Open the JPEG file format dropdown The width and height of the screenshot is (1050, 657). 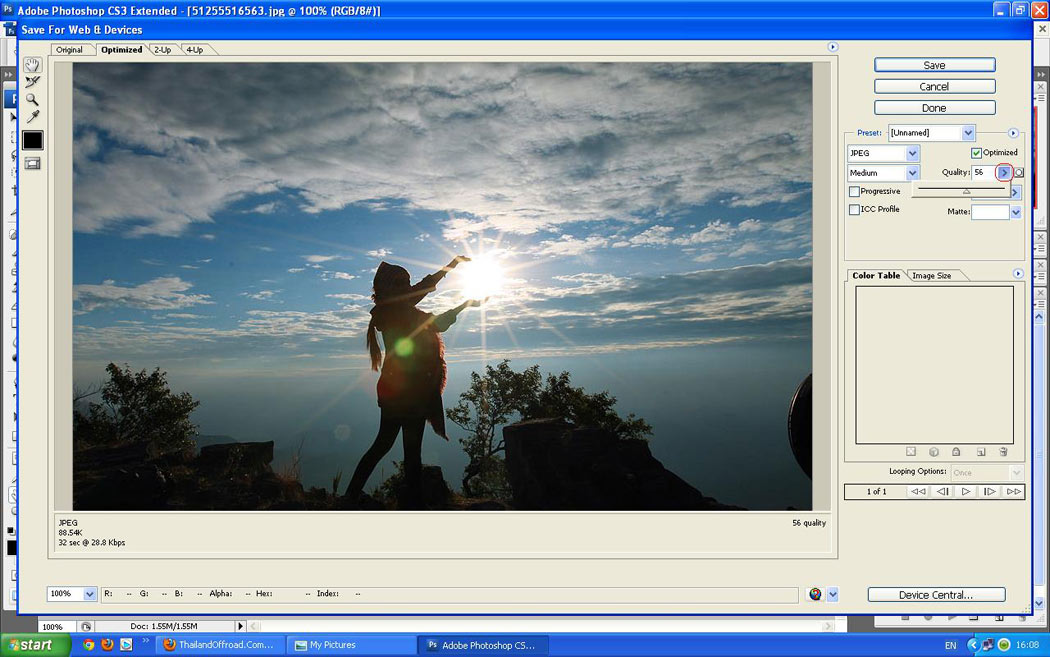912,154
